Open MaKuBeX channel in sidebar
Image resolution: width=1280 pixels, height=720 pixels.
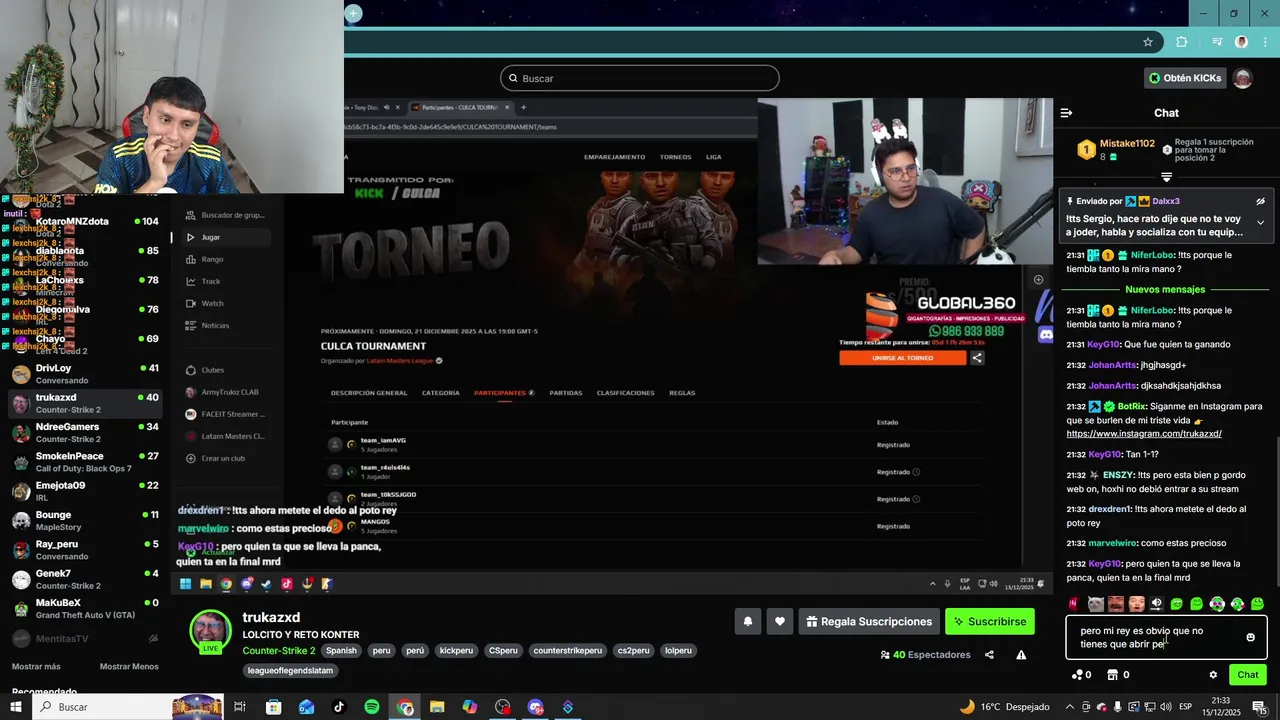pos(85,608)
